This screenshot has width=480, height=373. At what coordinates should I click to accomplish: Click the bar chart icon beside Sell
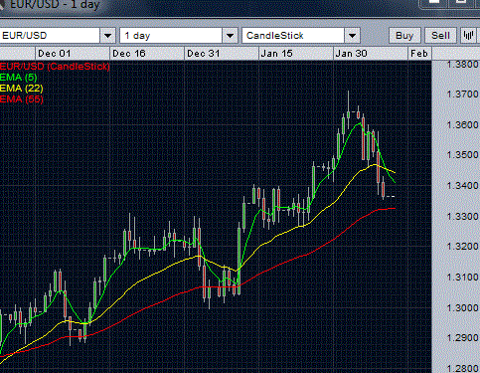tap(468, 35)
